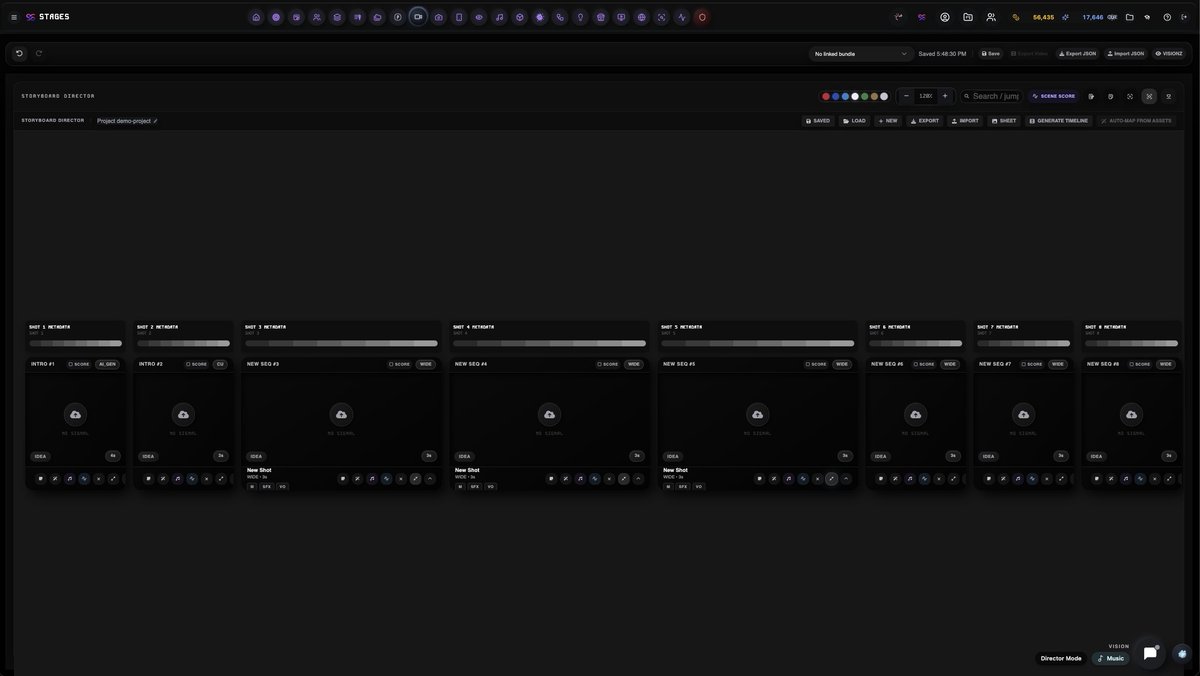Click the Search / jump input field
This screenshot has width=1200, height=676.
click(x=992, y=96)
